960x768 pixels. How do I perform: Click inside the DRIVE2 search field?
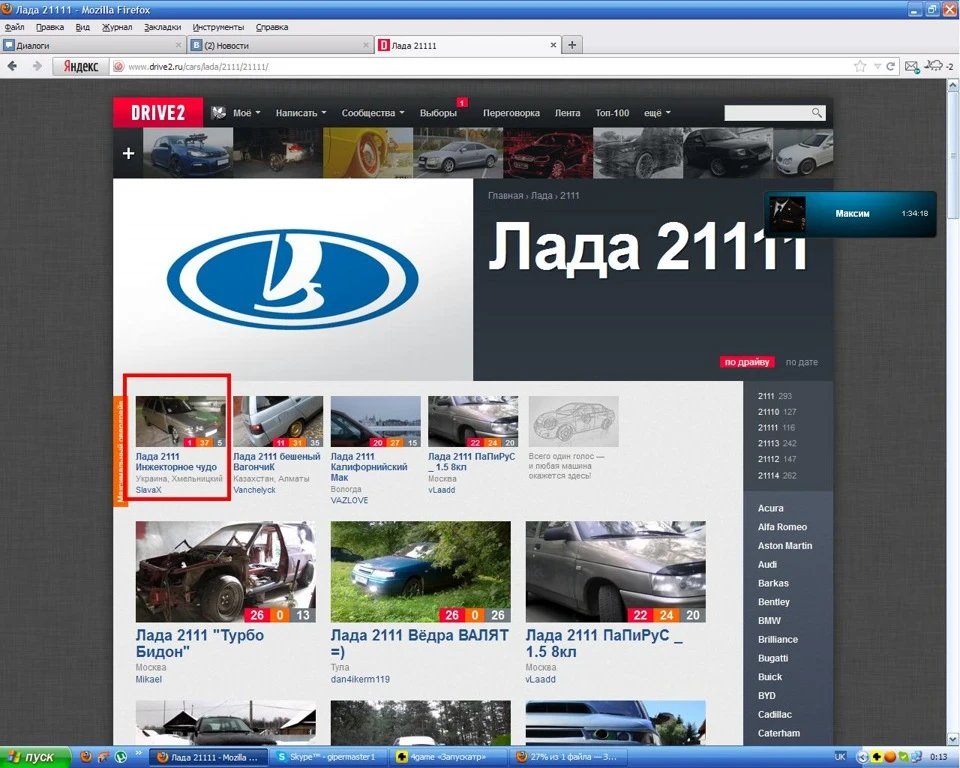point(768,113)
